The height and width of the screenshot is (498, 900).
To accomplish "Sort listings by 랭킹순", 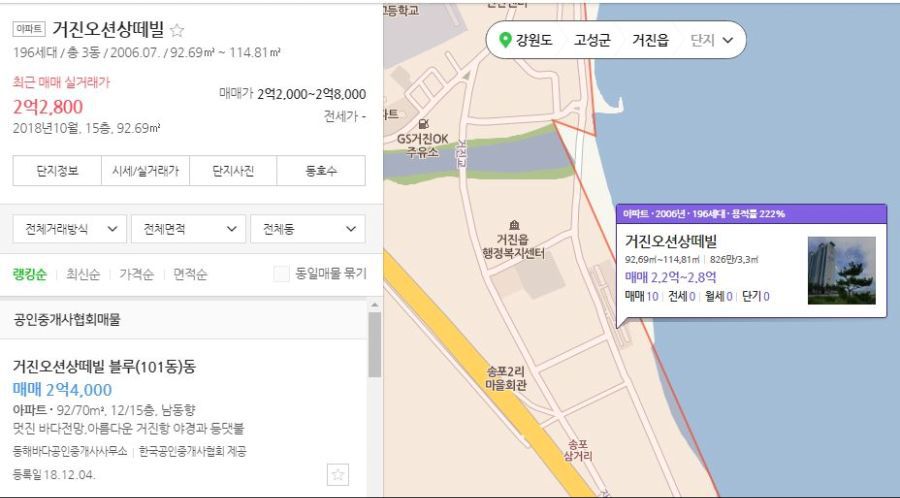I will coord(29,274).
